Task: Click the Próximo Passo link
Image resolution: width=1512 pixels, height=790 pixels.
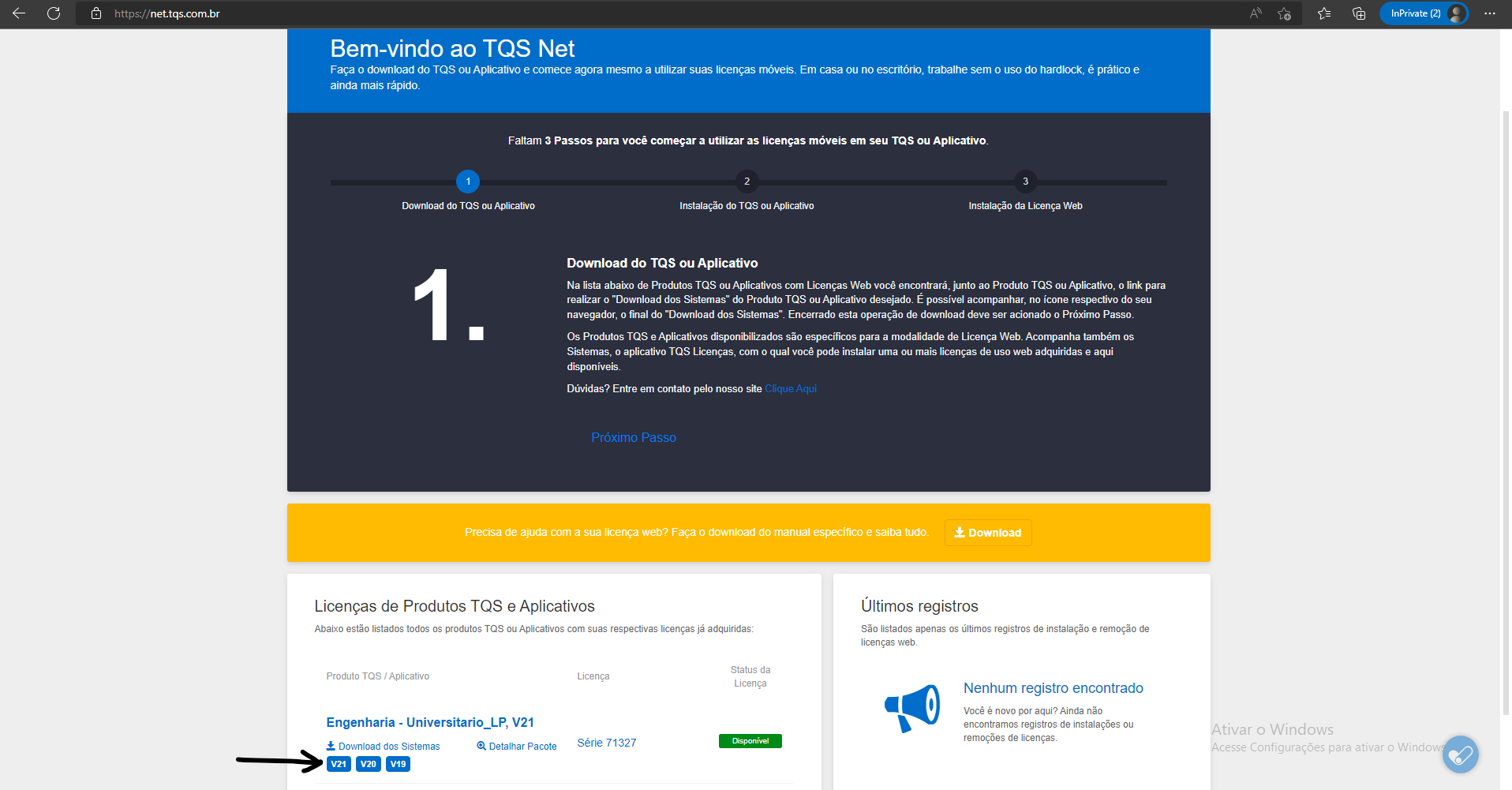Action: point(633,437)
